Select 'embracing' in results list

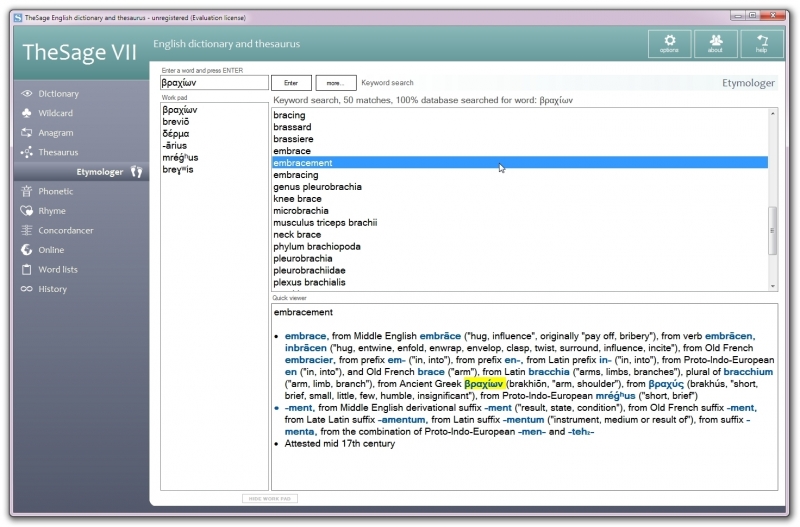519,174
